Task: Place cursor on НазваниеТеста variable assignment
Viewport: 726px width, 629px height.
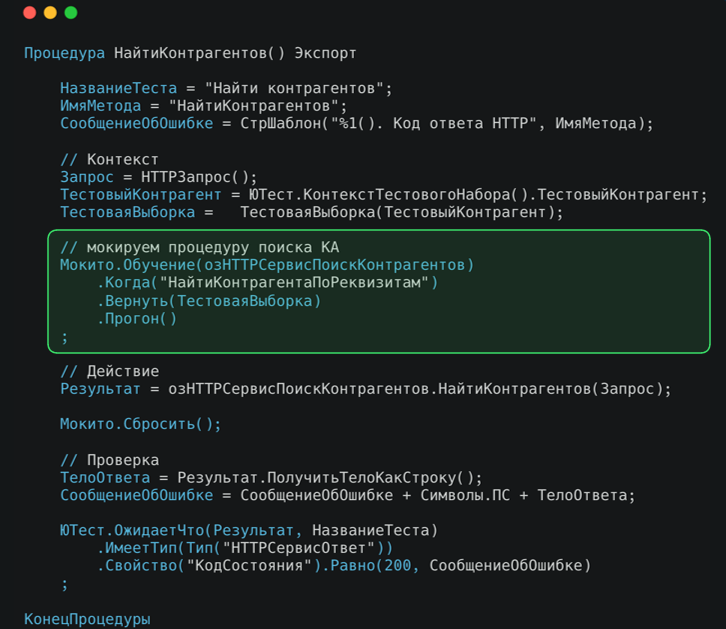Action: (x=119, y=88)
